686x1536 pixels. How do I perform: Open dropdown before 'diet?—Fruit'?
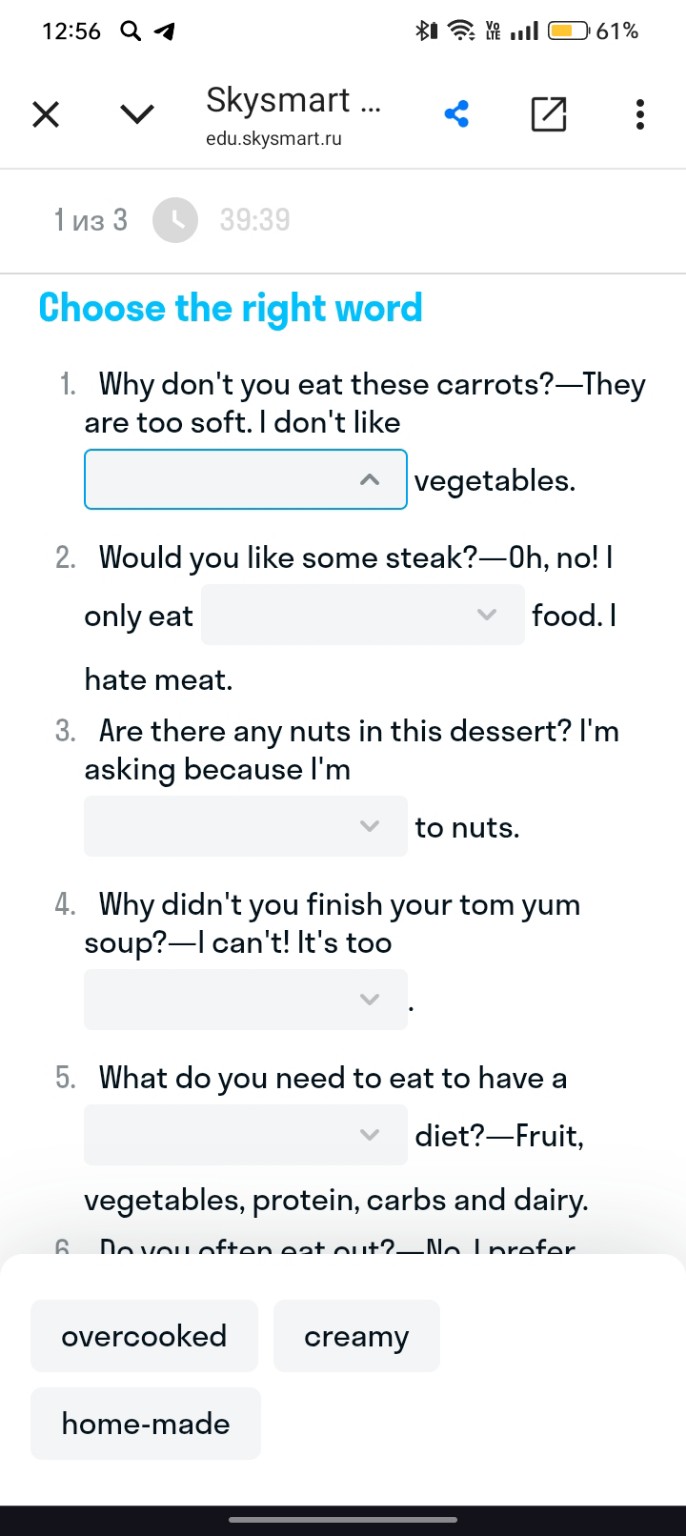[246, 1135]
